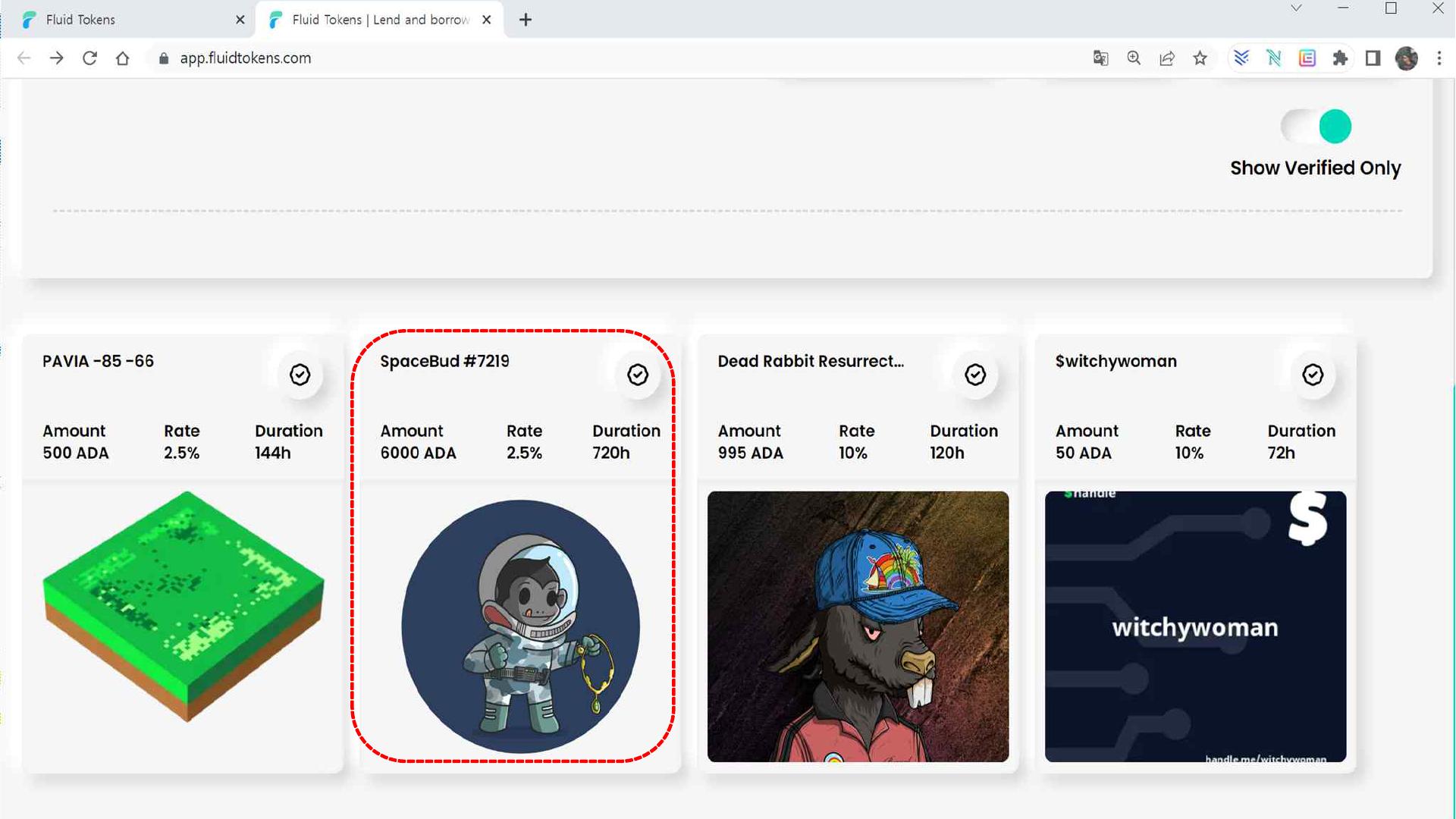Image resolution: width=1456 pixels, height=819 pixels.
Task: Go to the browser home page
Action: (123, 58)
